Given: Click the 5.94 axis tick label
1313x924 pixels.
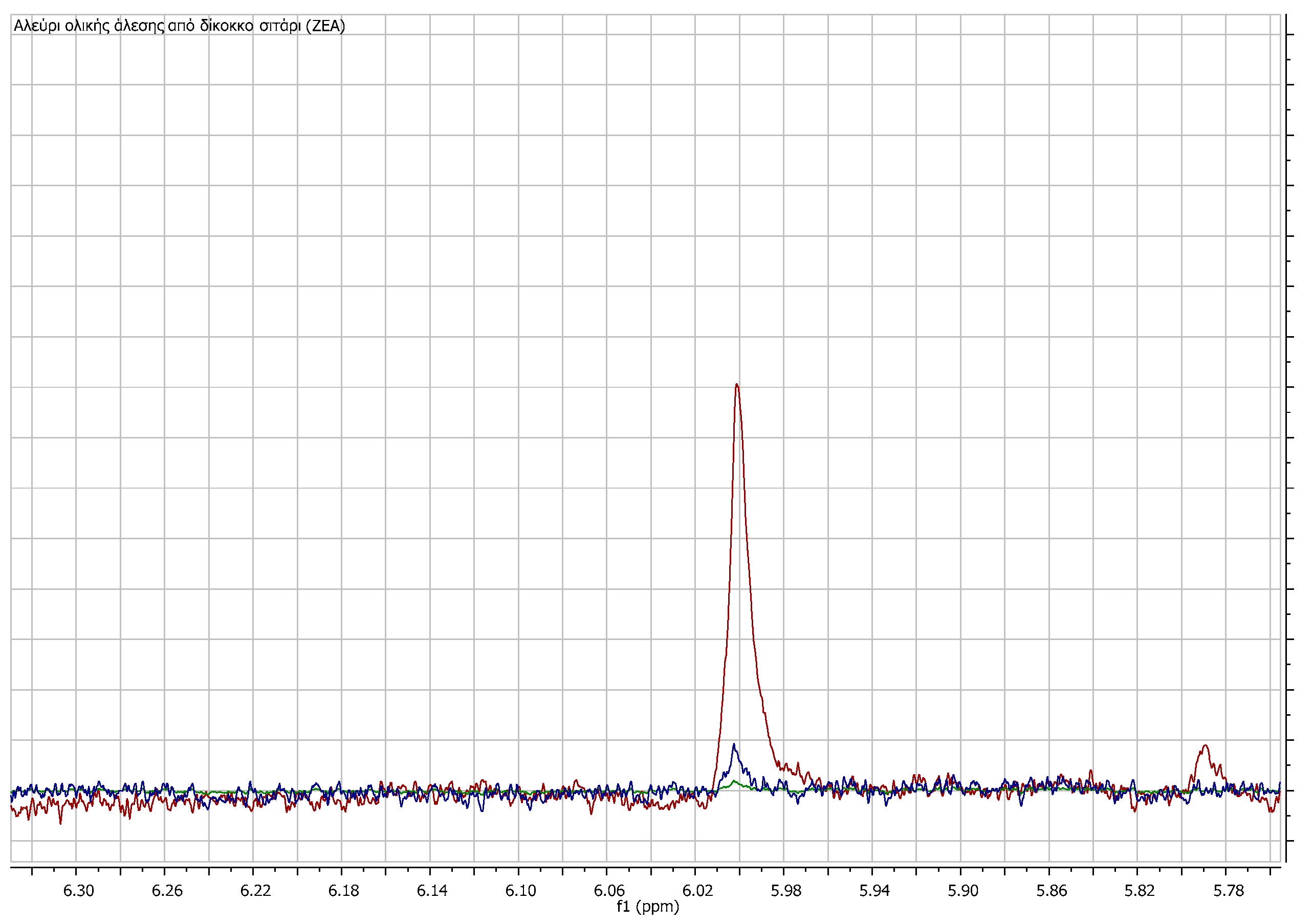Looking at the screenshot, I should tap(874, 891).
